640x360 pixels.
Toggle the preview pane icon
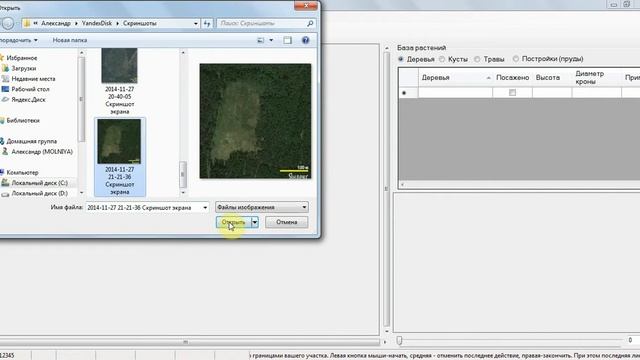coord(287,40)
